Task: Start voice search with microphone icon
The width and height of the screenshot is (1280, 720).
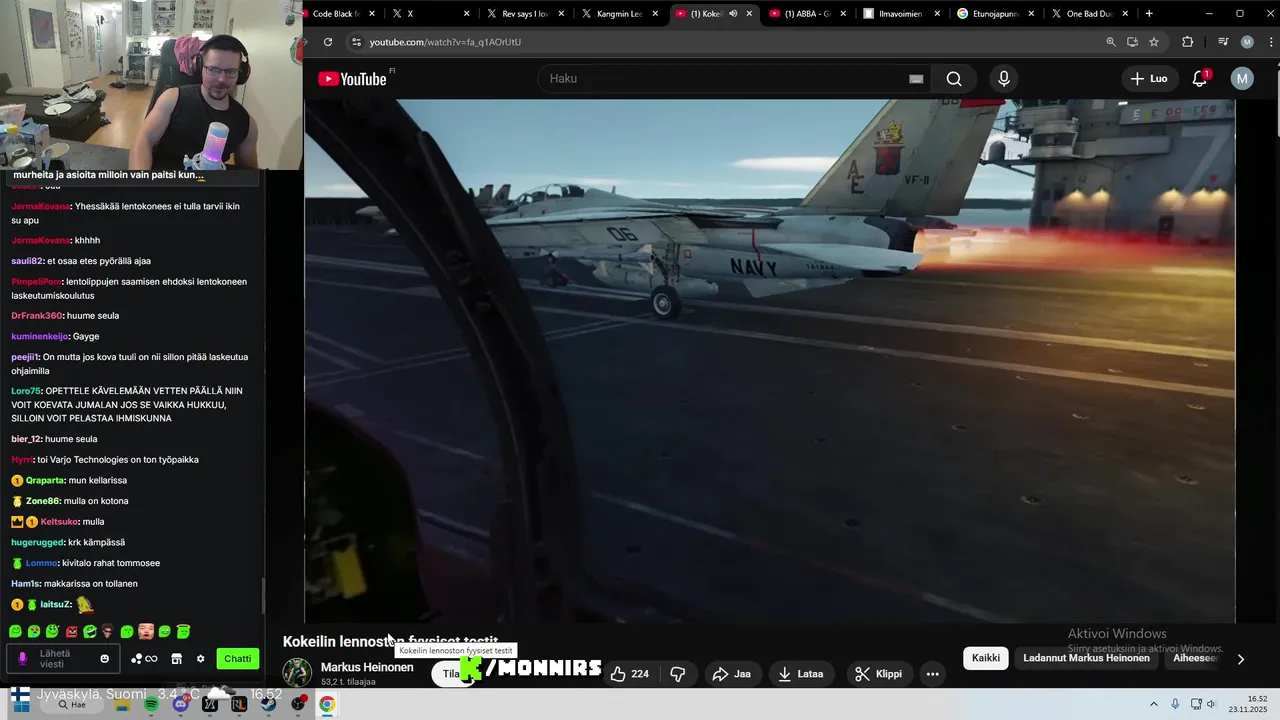Action: [x=1004, y=79]
